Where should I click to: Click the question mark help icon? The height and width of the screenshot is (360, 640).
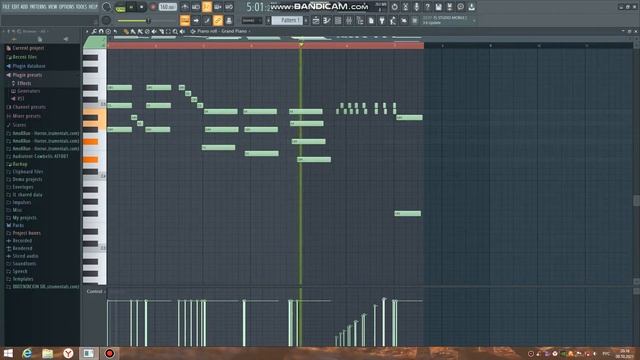click(427, 7)
